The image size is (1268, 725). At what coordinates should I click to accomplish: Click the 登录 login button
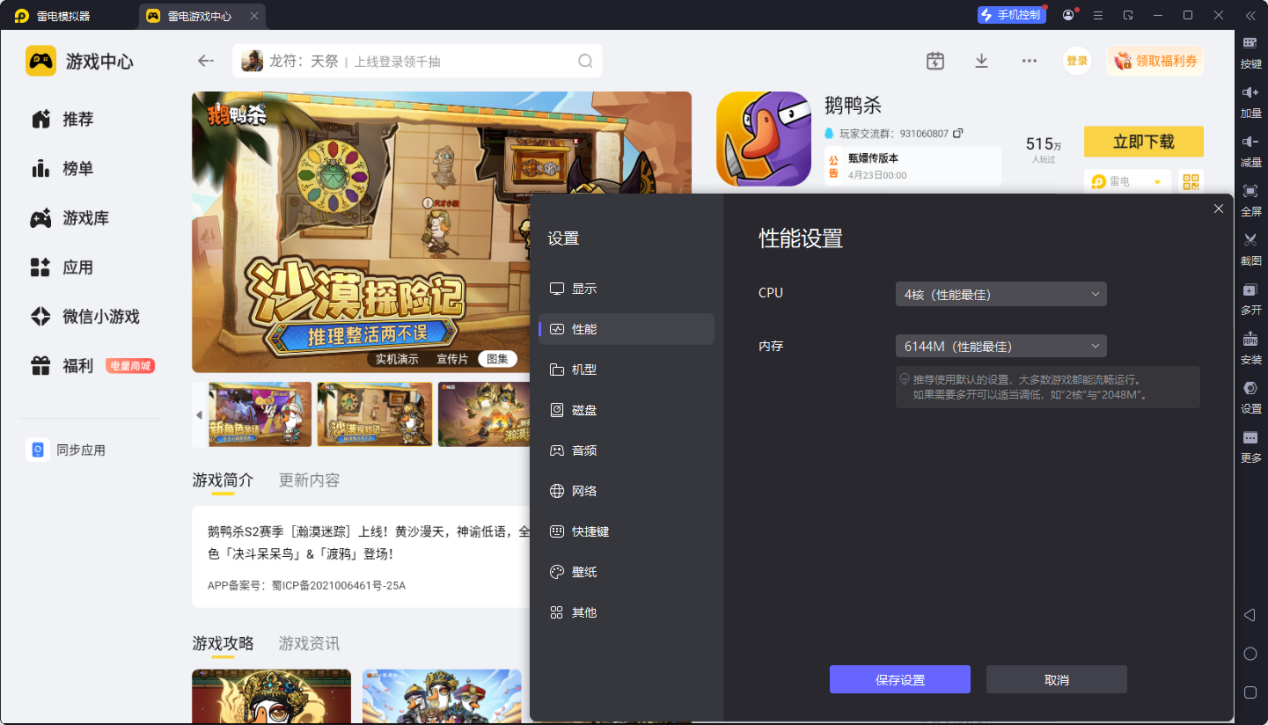pos(1077,61)
